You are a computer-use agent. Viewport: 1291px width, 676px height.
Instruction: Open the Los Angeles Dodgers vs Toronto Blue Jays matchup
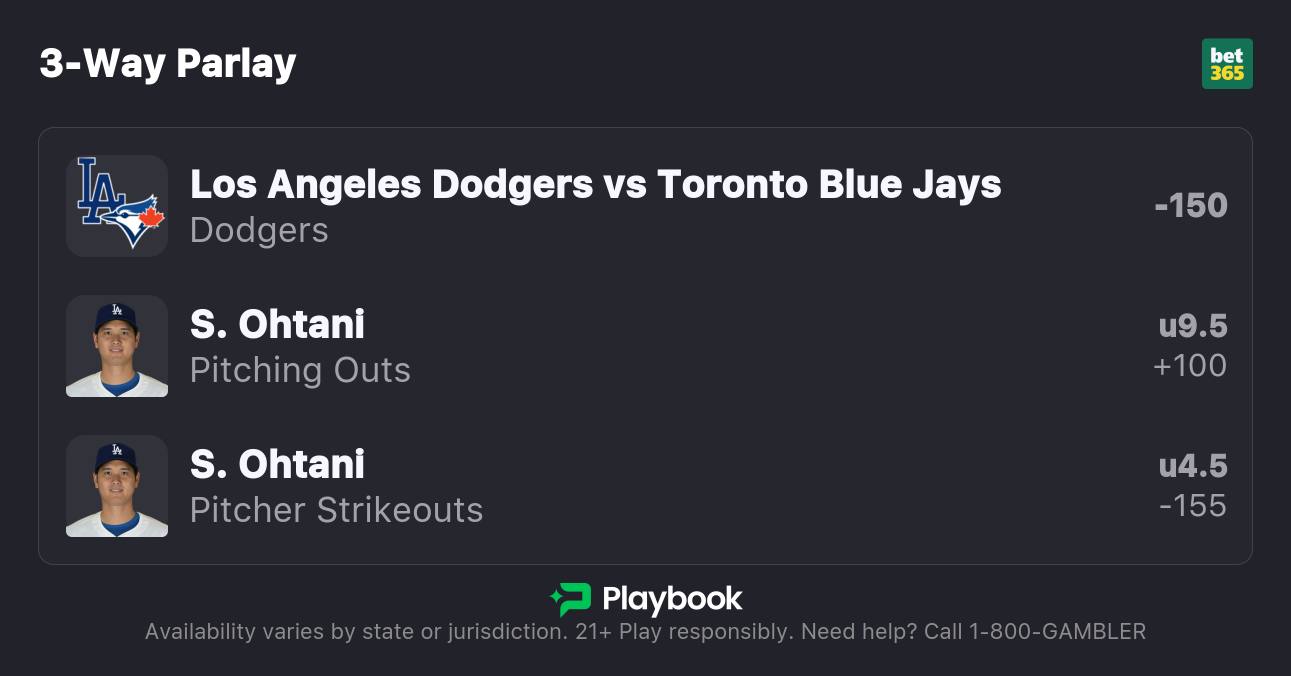[x=595, y=184]
